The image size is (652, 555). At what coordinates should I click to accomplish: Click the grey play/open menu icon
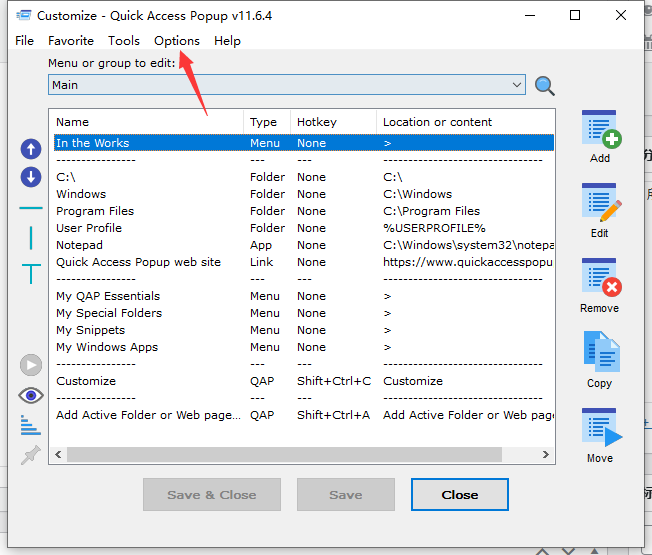coord(31,365)
